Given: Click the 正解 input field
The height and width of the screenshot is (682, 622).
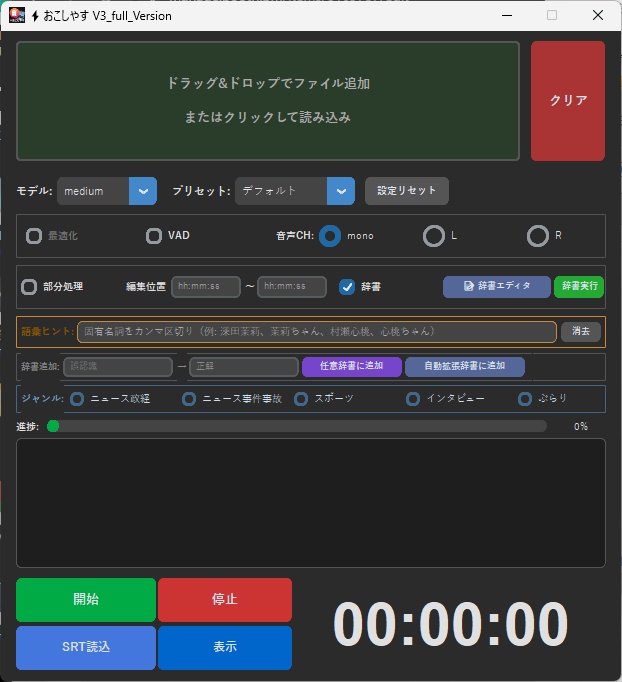Looking at the screenshot, I should coord(244,367).
